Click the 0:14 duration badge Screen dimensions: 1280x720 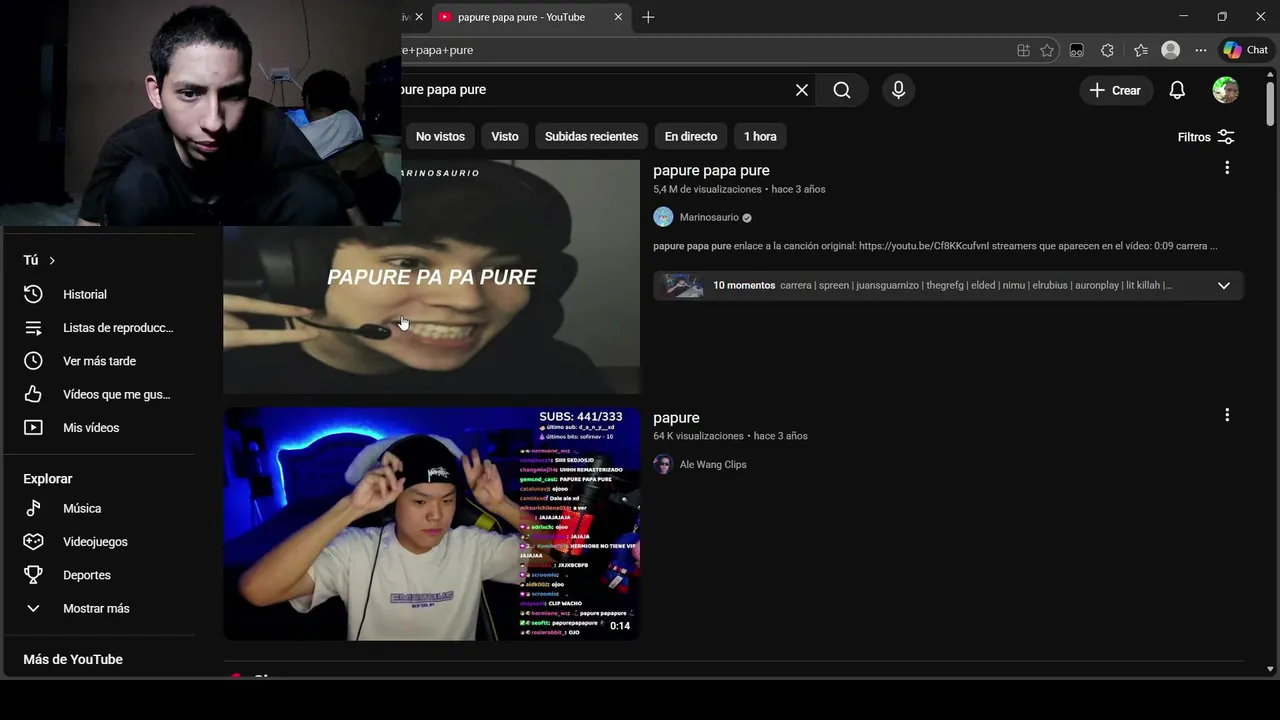(x=620, y=626)
